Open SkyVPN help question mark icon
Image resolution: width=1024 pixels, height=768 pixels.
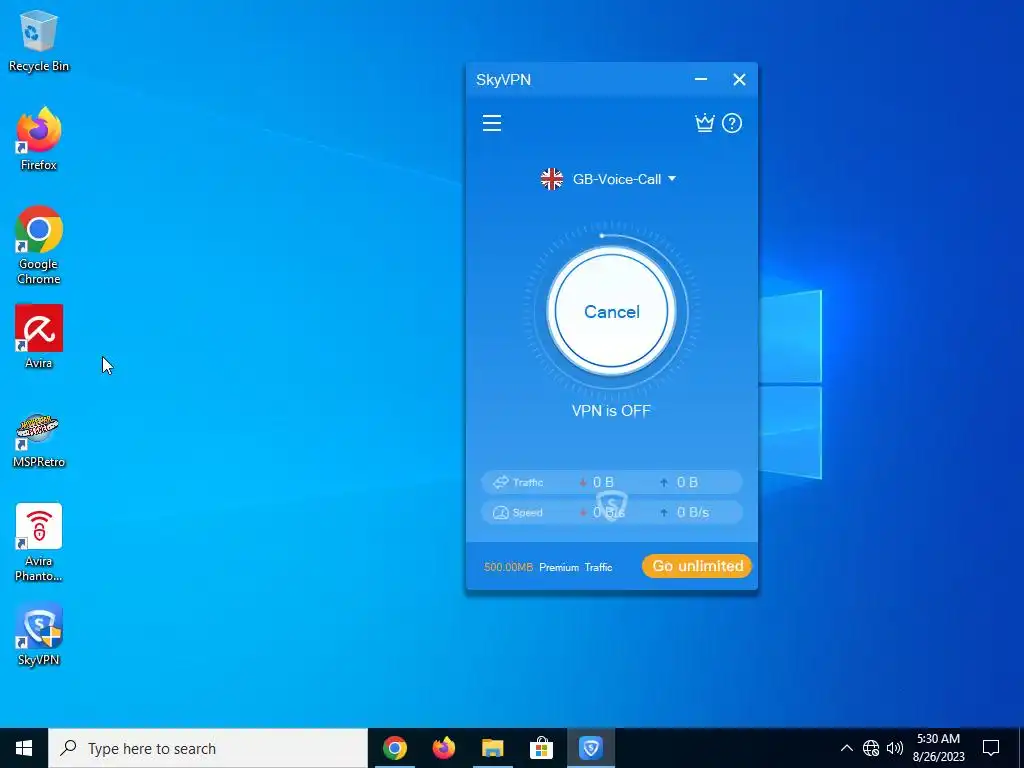(732, 123)
